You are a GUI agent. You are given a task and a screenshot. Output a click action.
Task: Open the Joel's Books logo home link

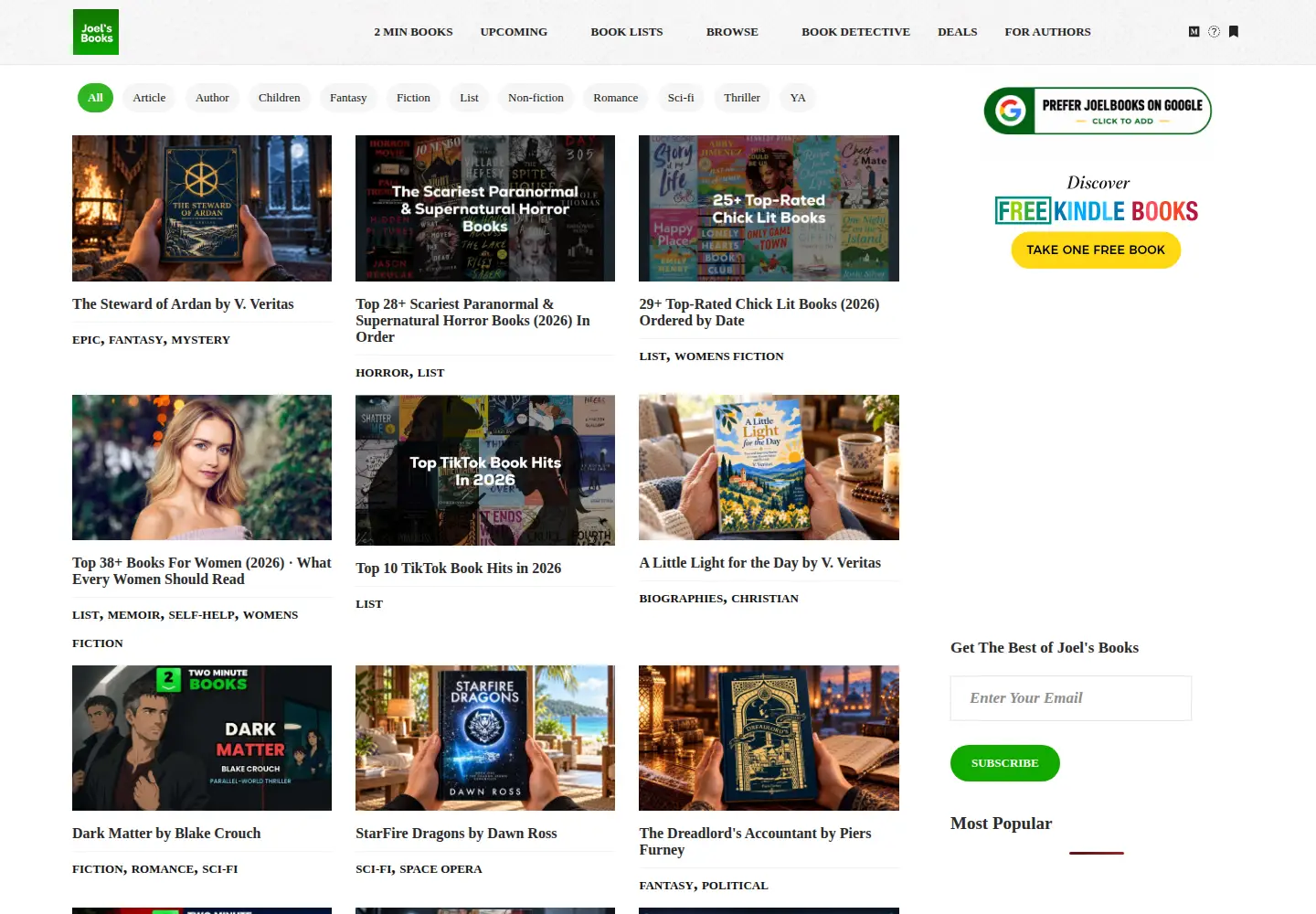click(96, 32)
